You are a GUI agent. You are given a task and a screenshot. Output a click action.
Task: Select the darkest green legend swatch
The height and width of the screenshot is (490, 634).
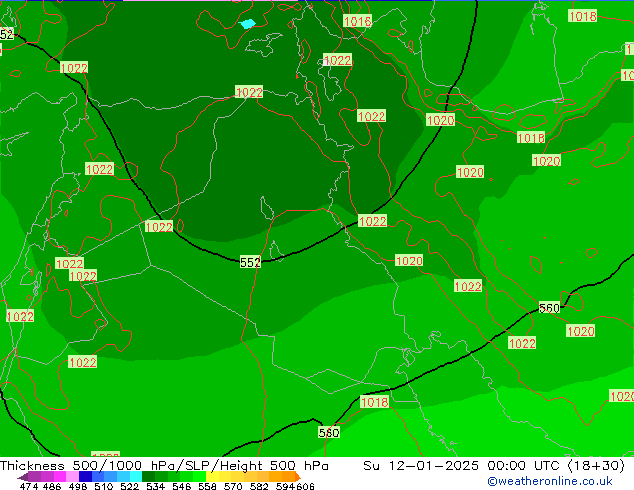pos(148,476)
